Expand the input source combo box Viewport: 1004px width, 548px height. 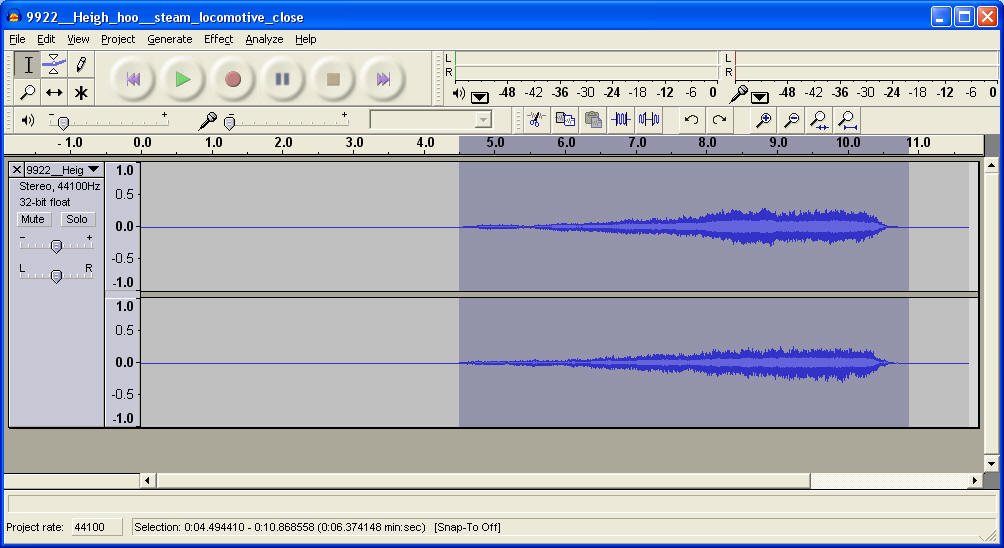point(484,120)
